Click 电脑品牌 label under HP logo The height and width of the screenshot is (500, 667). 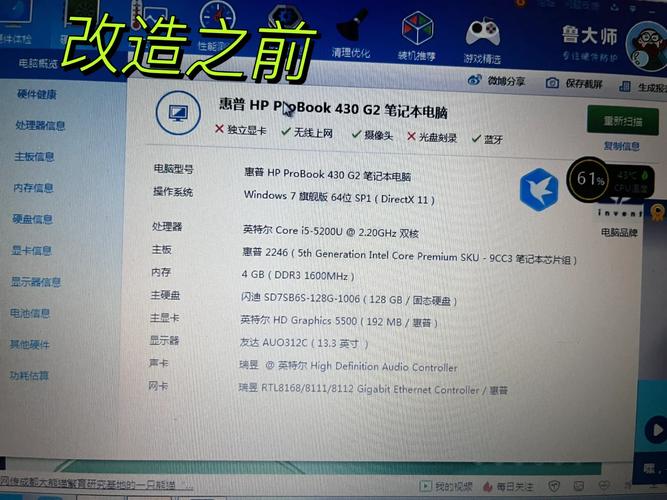(x=619, y=232)
